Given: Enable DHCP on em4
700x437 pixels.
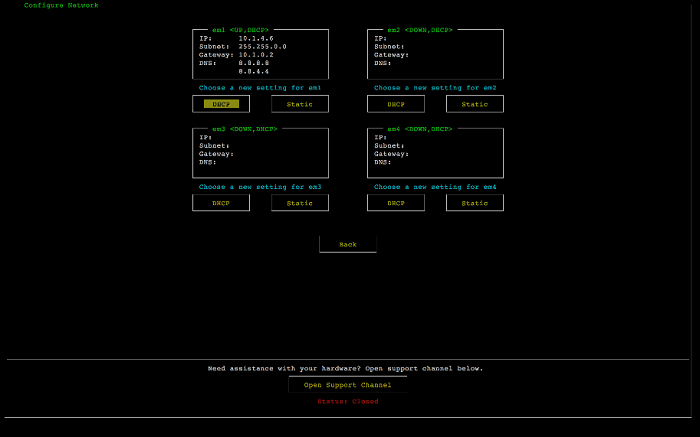Looking at the screenshot, I should click(396, 203).
